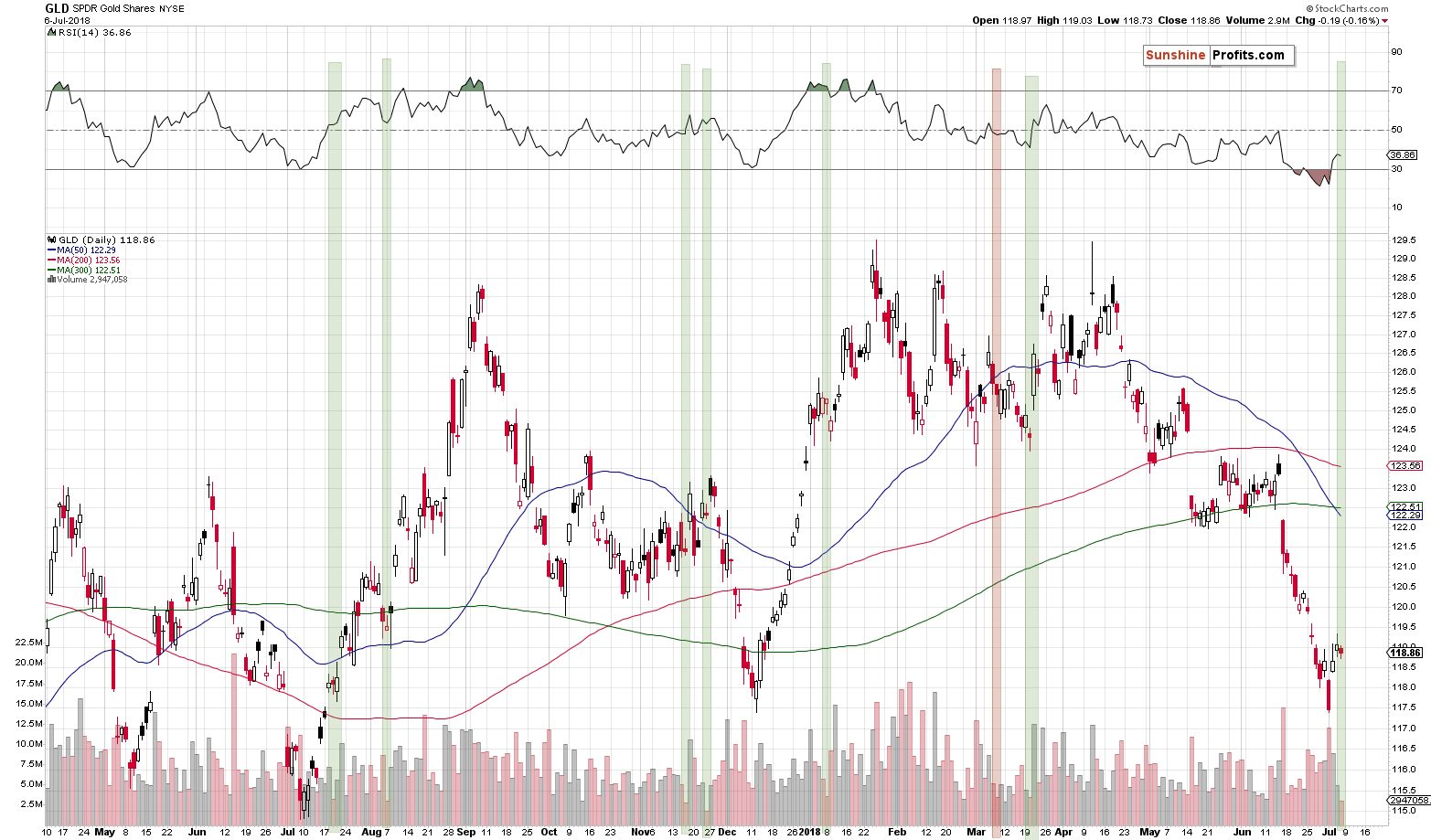Click the RSI 70 level label
1431x840 pixels.
pyautogui.click(x=1396, y=90)
